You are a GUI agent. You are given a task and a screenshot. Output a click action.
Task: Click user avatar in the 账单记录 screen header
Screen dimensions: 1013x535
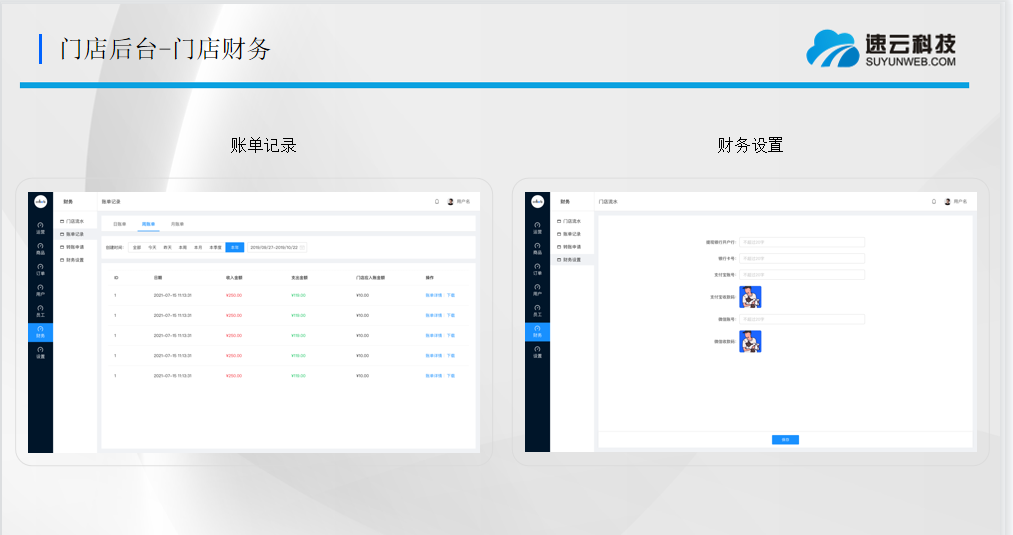pyautogui.click(x=451, y=201)
